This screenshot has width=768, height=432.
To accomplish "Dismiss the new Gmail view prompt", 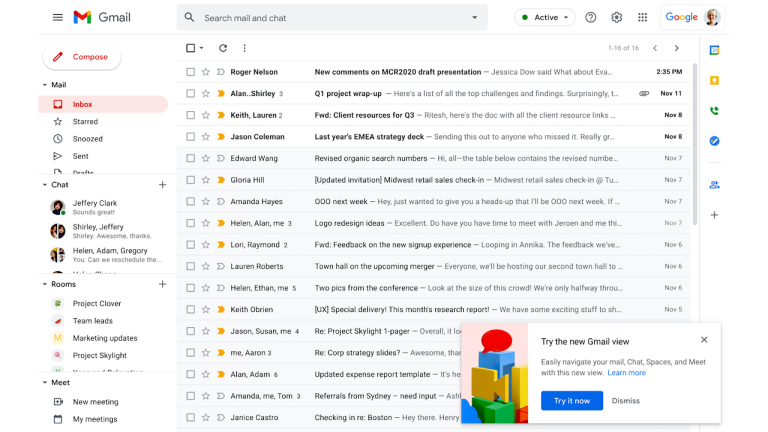I will tap(625, 401).
